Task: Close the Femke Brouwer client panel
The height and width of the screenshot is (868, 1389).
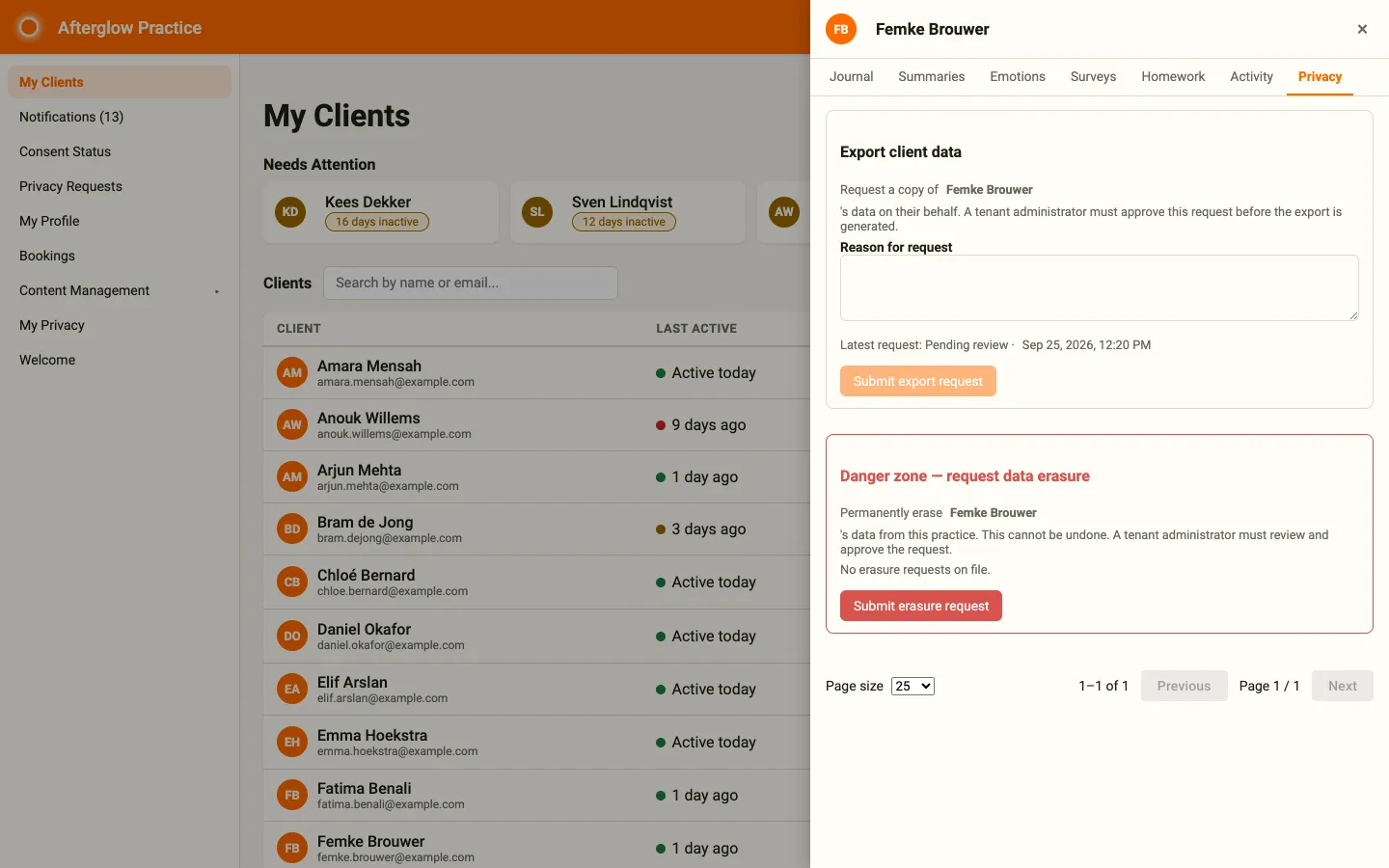Action: (1362, 29)
